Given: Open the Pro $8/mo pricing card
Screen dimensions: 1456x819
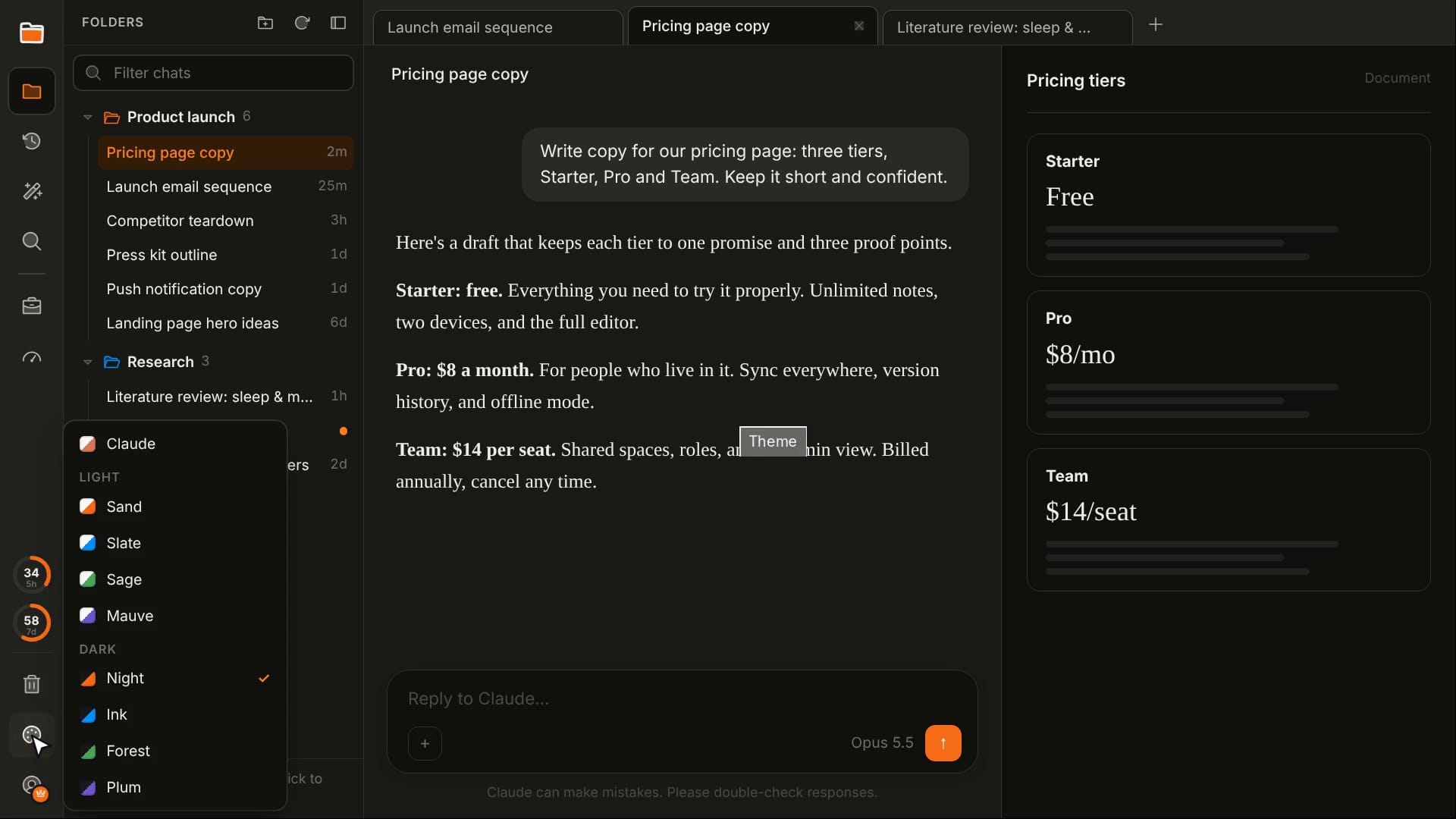Looking at the screenshot, I should 1228,362.
